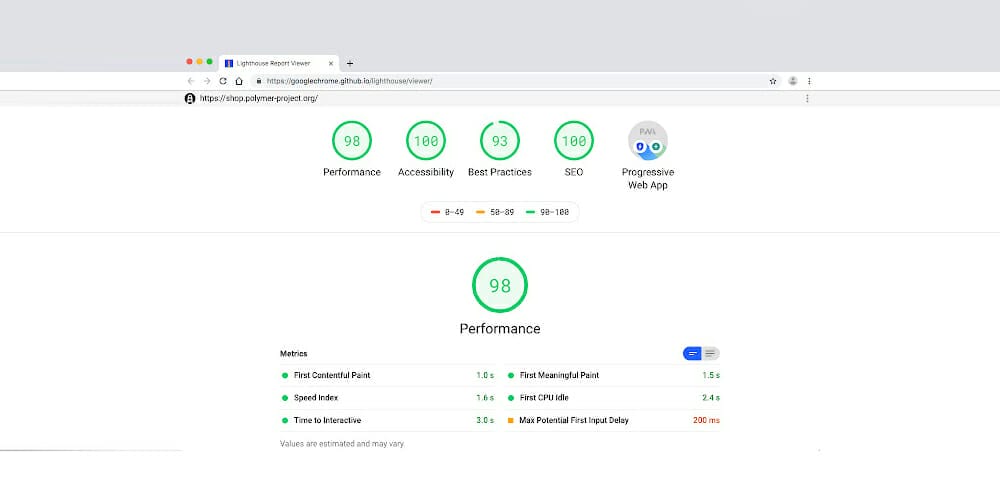Open the user profile avatar icon

pos(793,81)
